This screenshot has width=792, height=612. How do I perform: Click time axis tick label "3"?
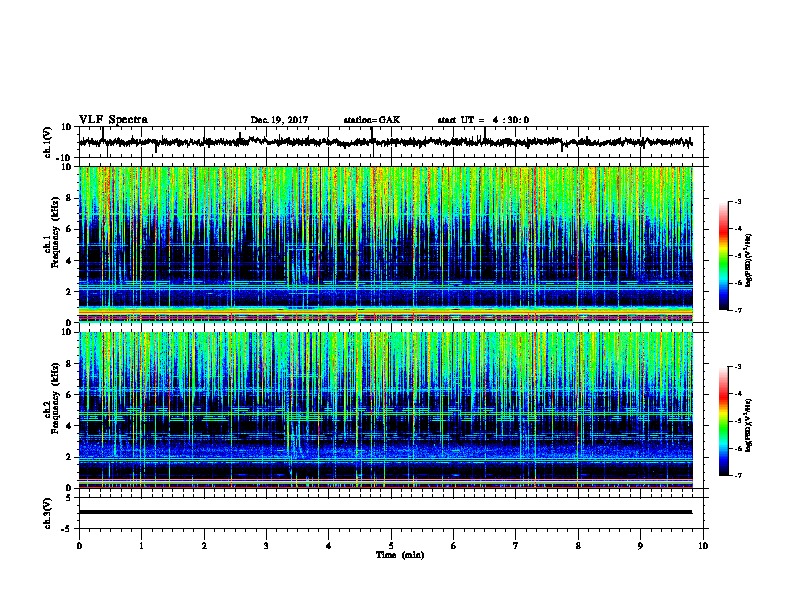(266, 545)
